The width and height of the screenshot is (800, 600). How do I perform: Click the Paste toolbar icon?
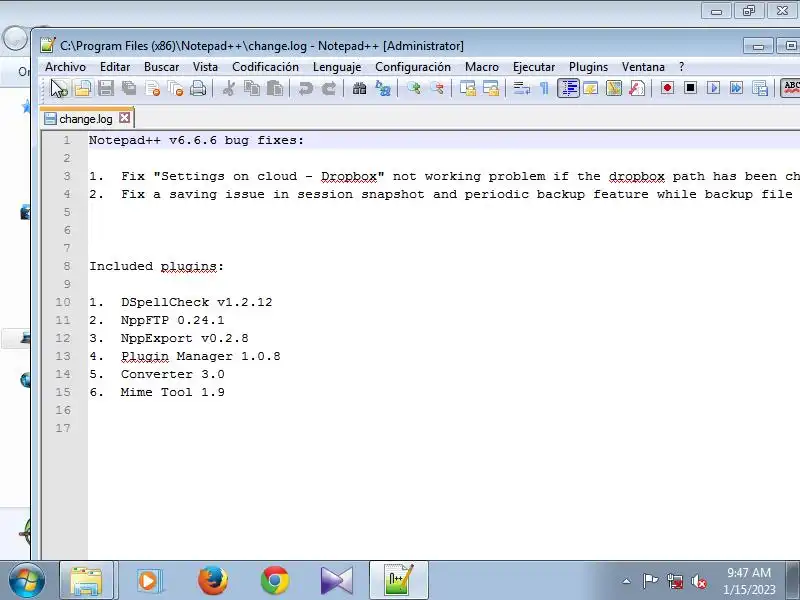(275, 88)
